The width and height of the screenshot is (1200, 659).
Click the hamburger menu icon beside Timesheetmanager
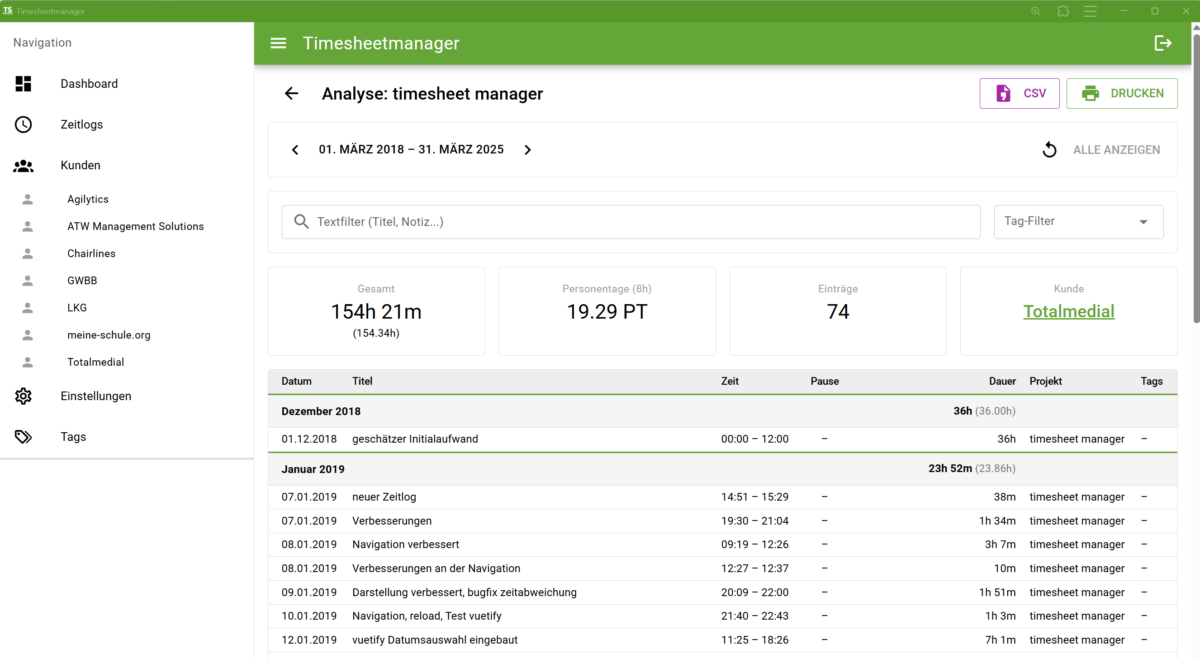point(279,43)
